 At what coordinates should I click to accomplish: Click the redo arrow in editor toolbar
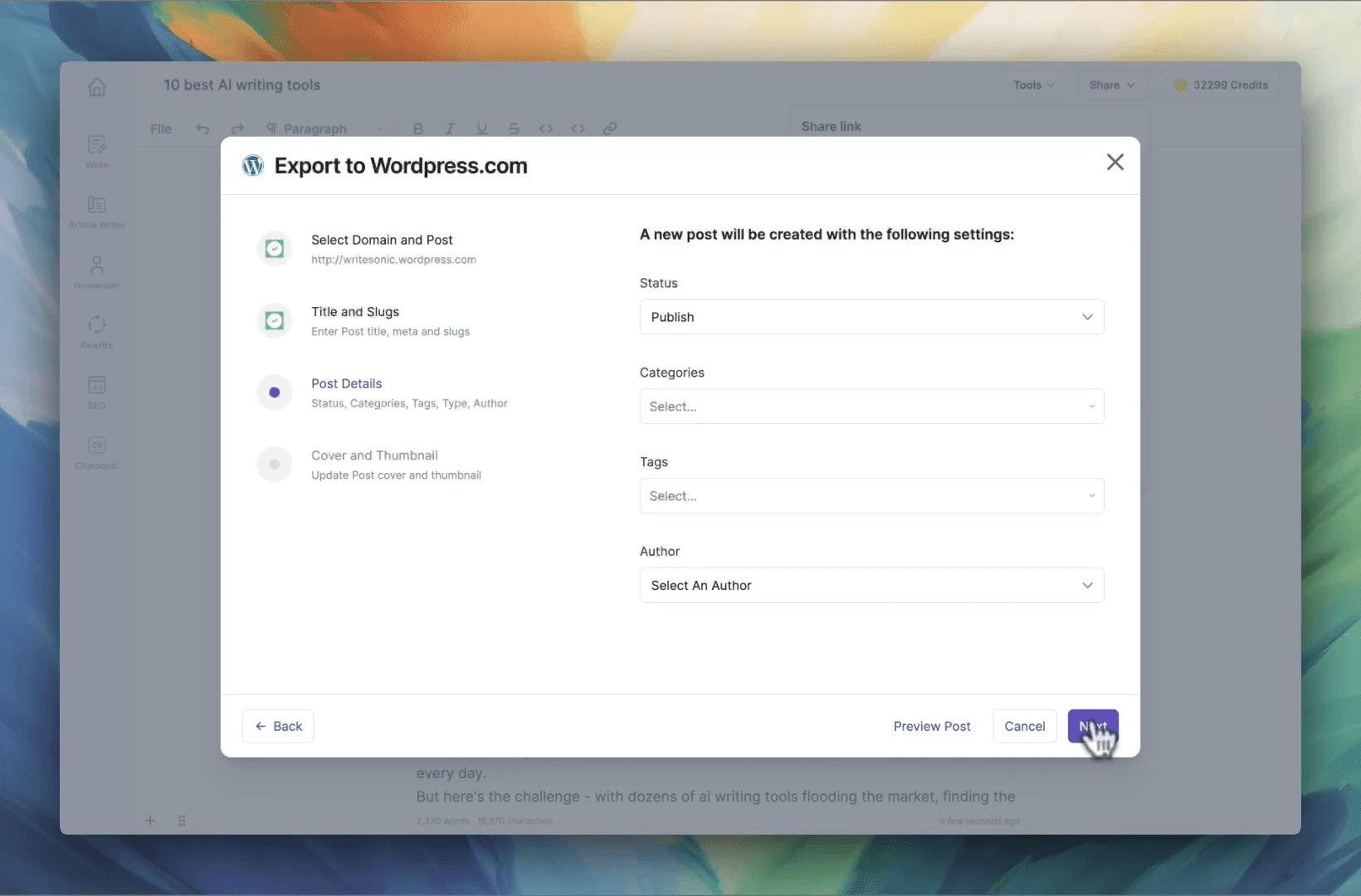click(x=237, y=129)
